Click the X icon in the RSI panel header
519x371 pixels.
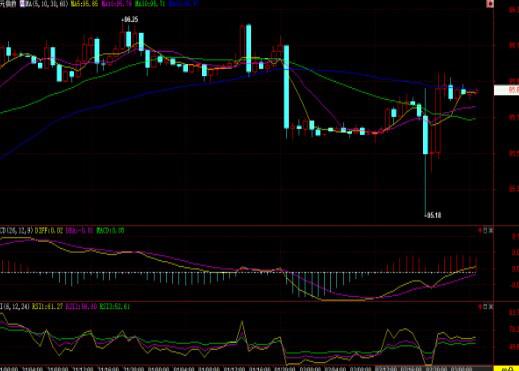click(491, 307)
